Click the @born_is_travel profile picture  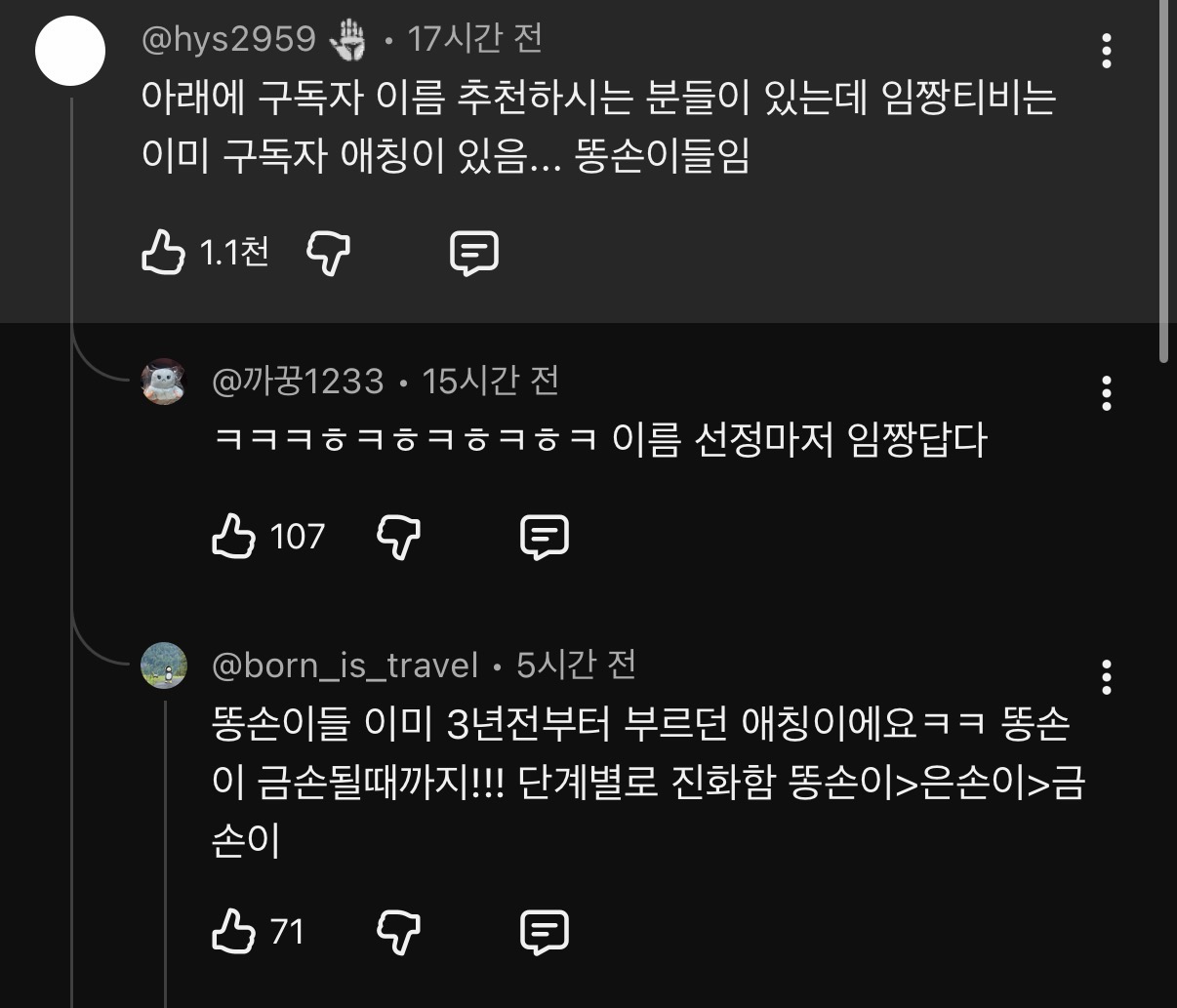[163, 665]
